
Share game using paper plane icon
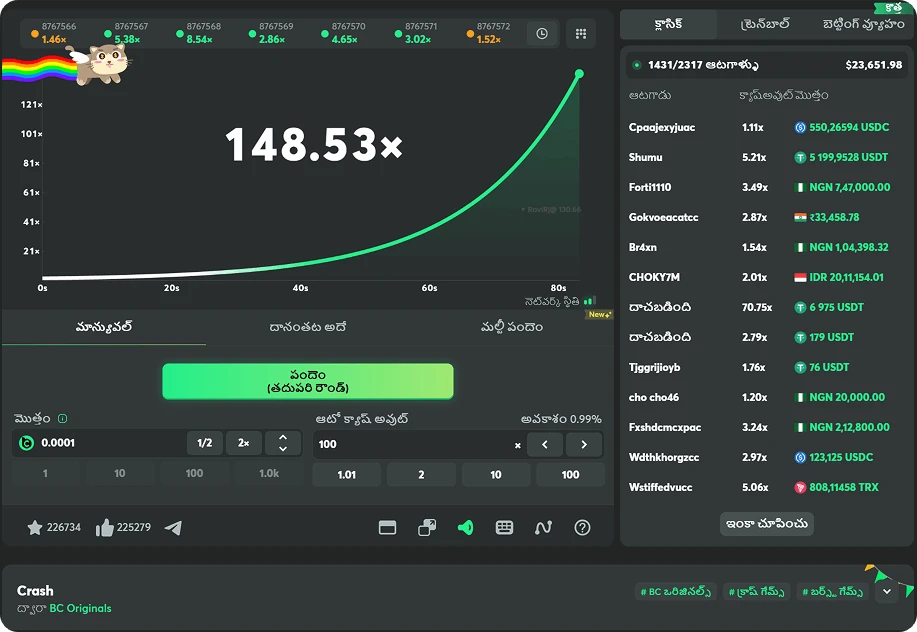click(173, 527)
